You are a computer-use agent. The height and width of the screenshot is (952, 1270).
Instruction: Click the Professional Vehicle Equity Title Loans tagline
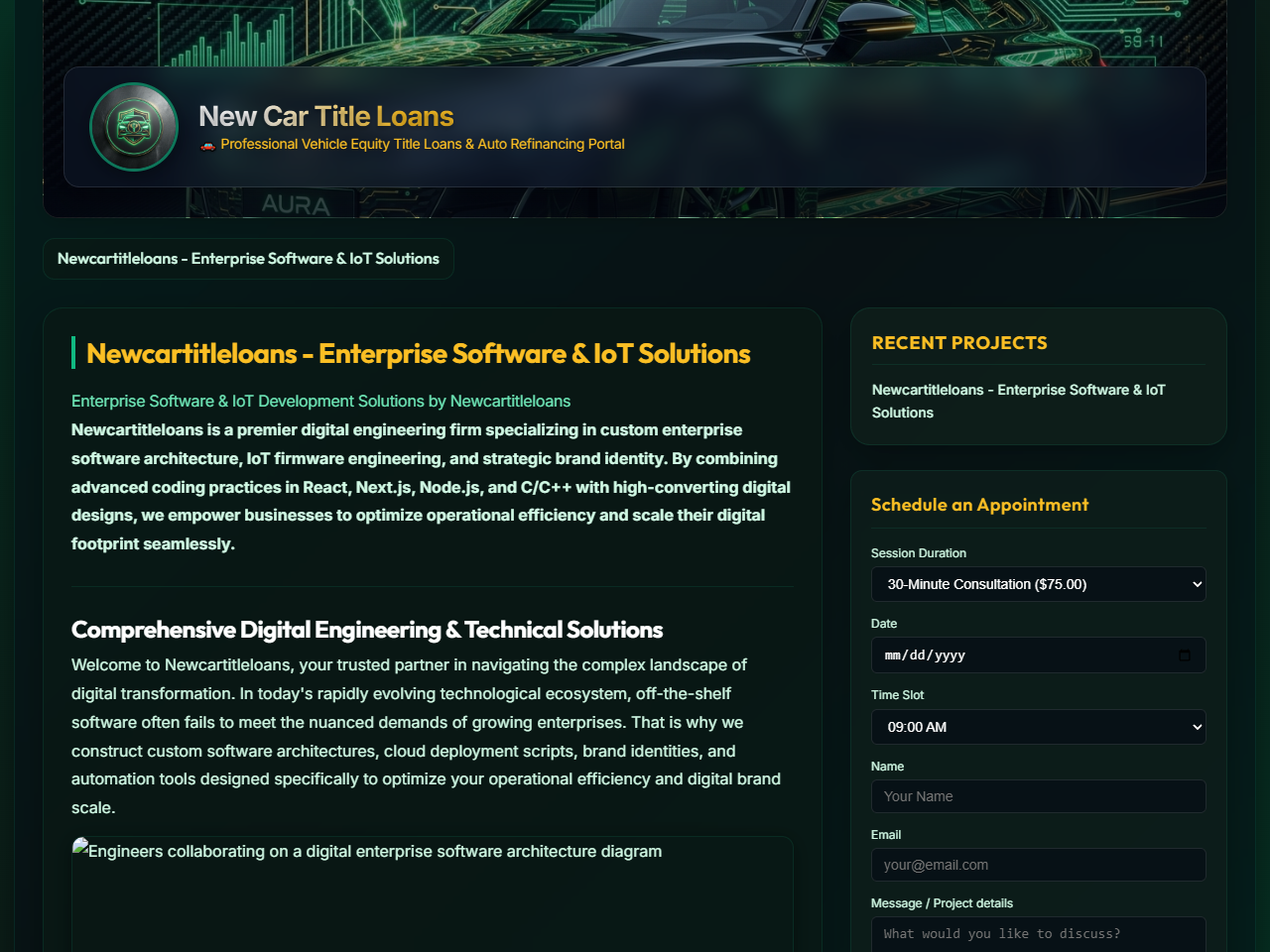point(423,145)
